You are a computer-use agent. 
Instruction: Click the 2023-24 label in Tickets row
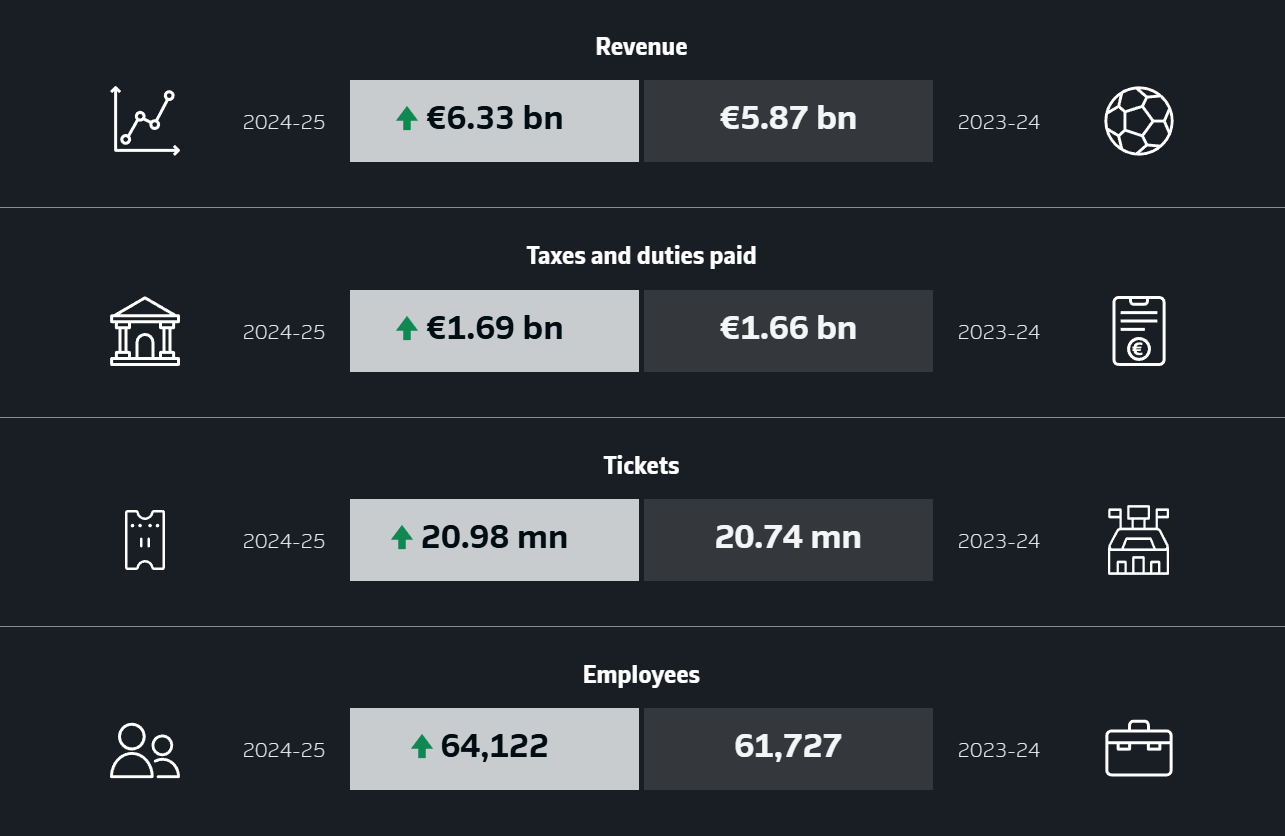point(999,541)
